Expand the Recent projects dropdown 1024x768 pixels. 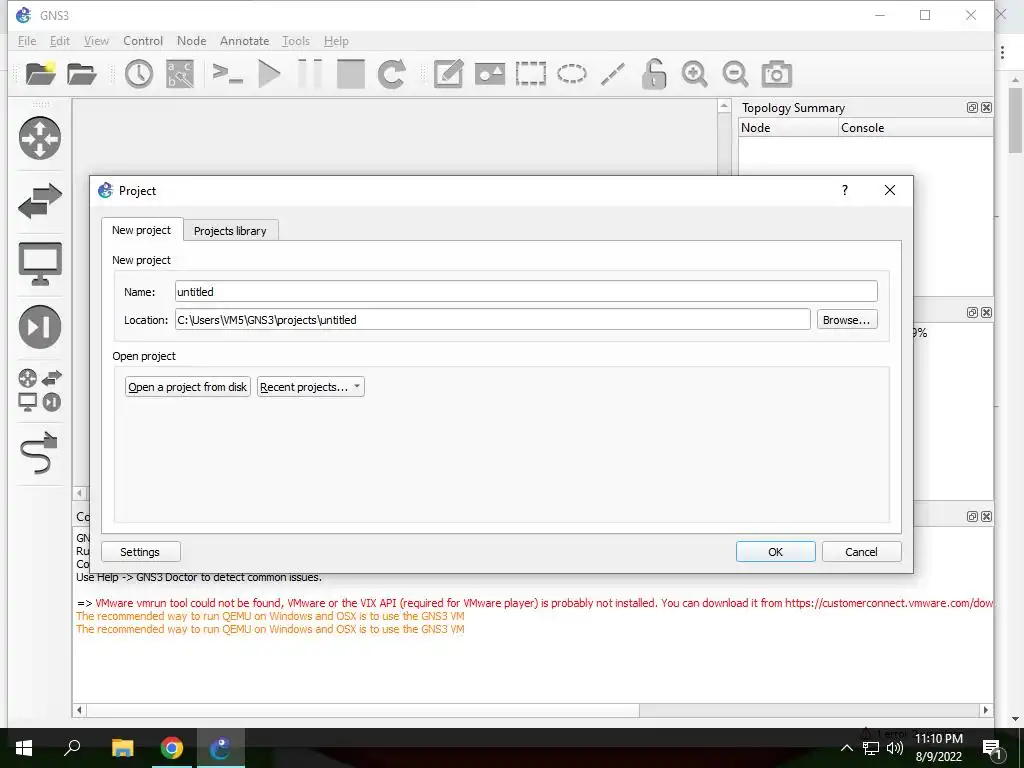[310, 387]
